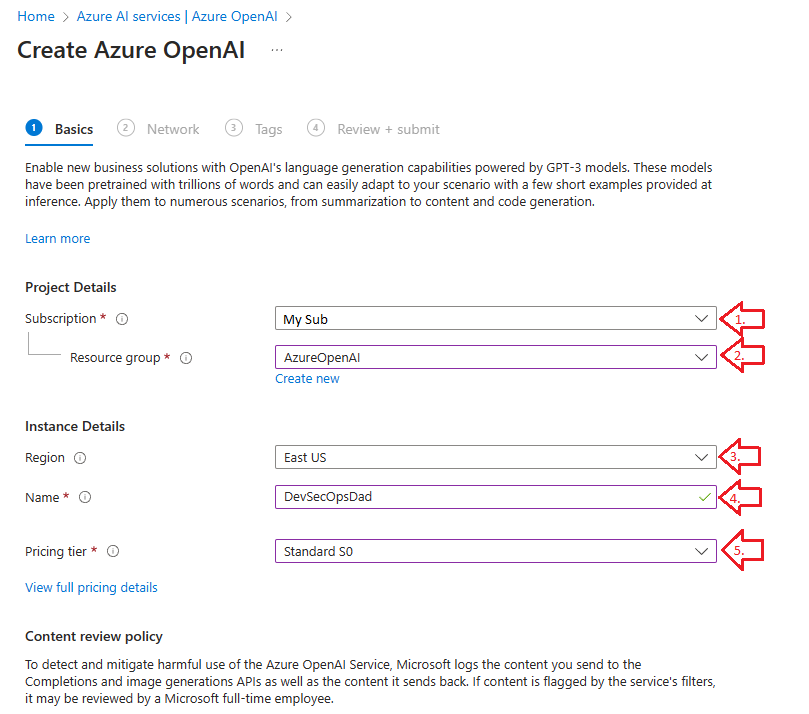Click the Resource group info icon
This screenshot has height=714, width=809.
[x=186, y=358]
